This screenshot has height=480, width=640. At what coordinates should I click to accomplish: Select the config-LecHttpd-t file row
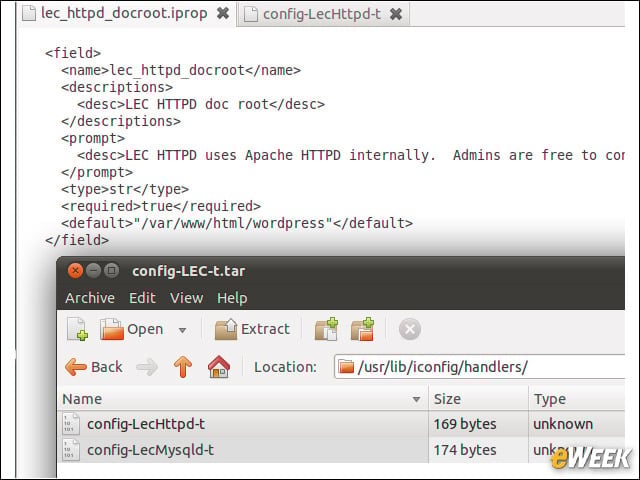pos(341,424)
